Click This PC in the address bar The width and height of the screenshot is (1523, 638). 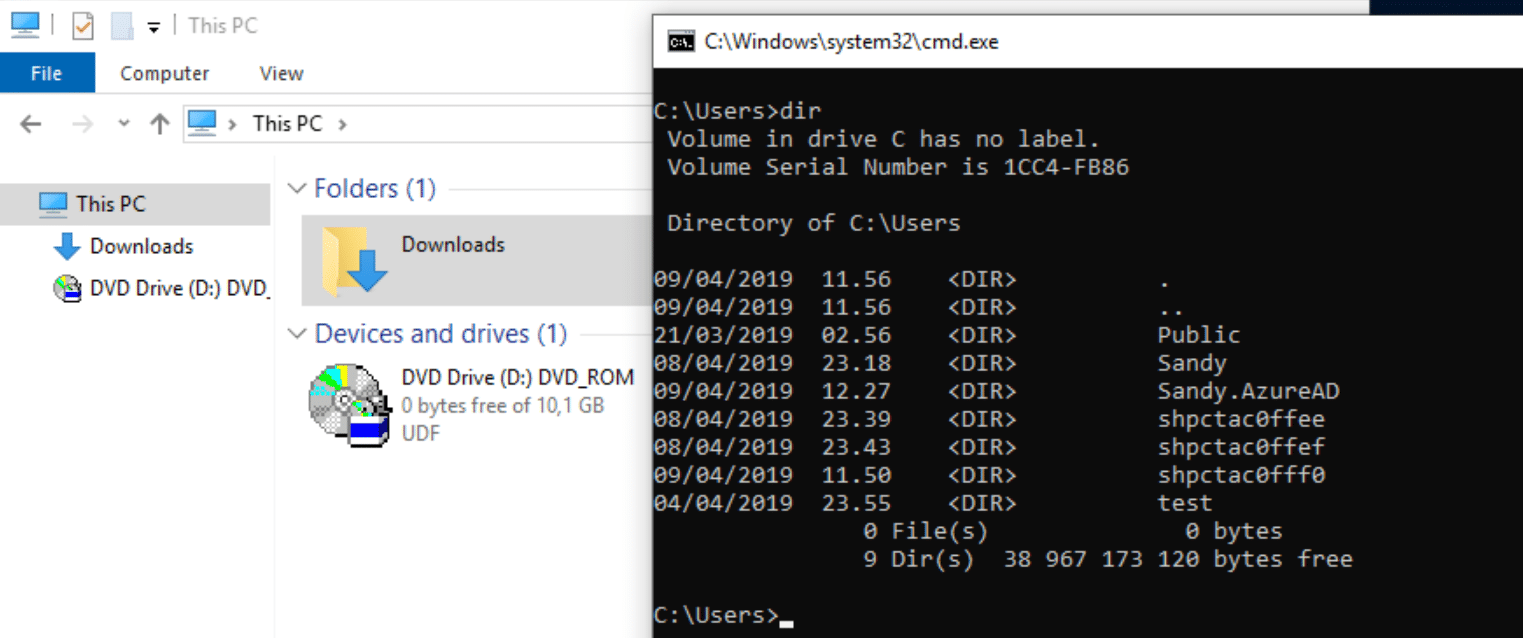pyautogui.click(x=287, y=124)
